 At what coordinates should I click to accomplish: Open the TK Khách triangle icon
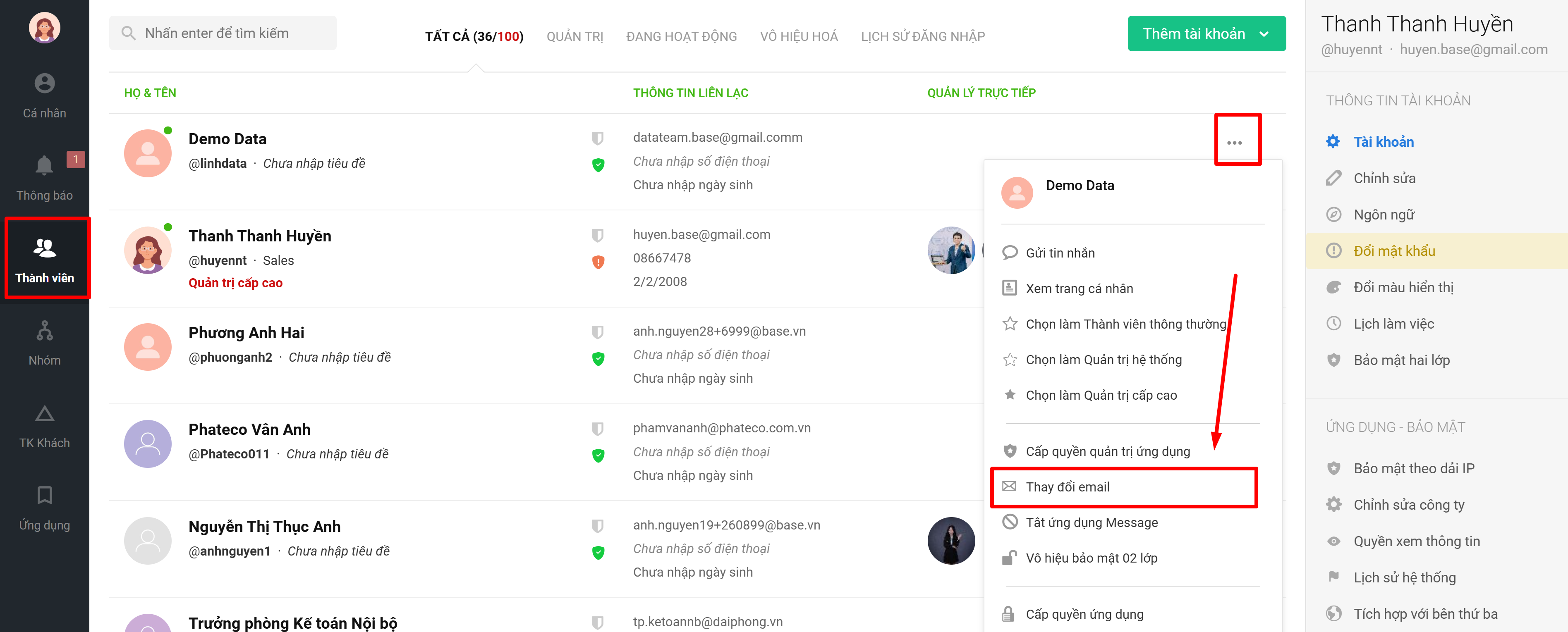tap(44, 414)
